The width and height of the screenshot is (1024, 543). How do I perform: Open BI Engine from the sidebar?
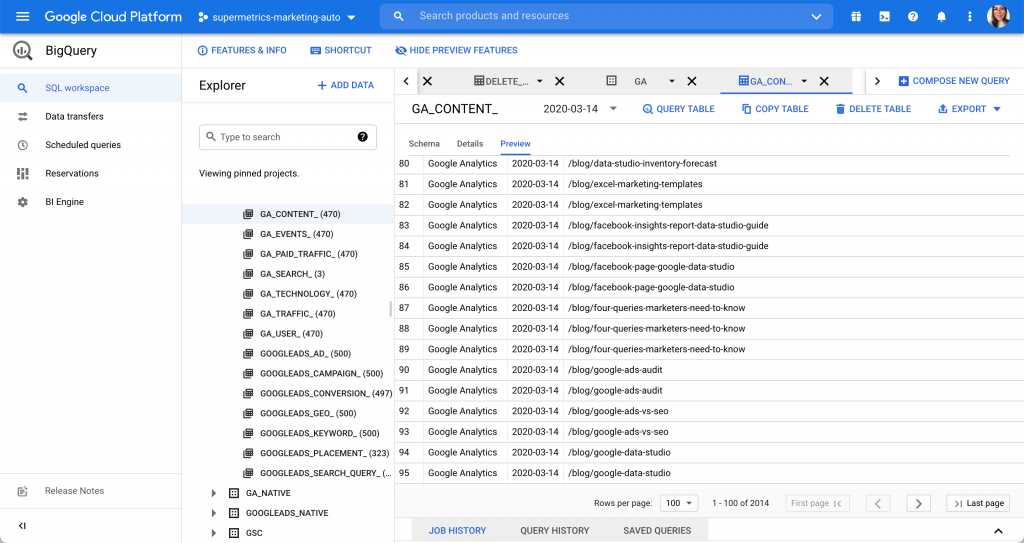(x=66, y=202)
